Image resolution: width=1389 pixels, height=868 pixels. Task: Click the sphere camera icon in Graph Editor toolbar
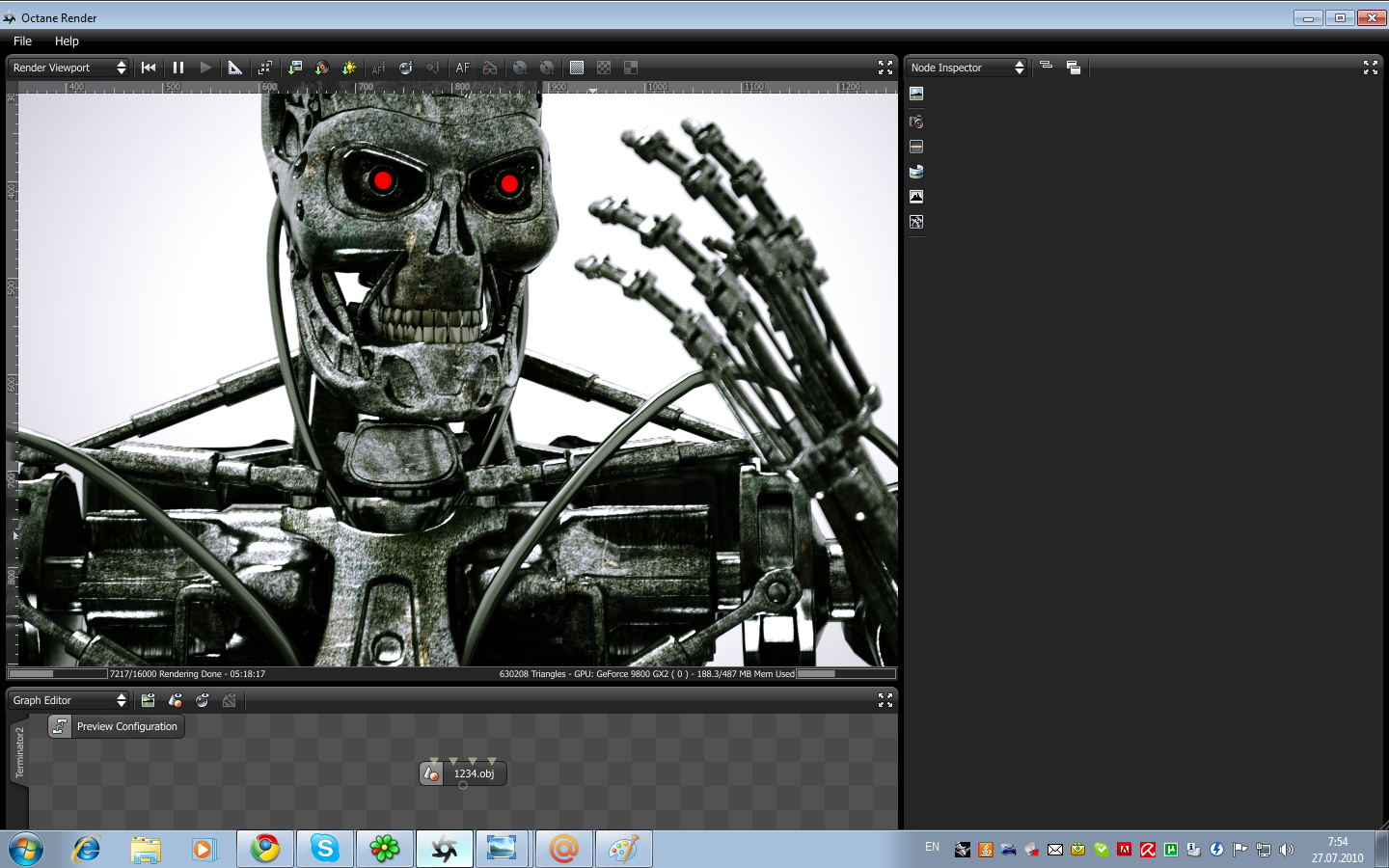(x=203, y=700)
